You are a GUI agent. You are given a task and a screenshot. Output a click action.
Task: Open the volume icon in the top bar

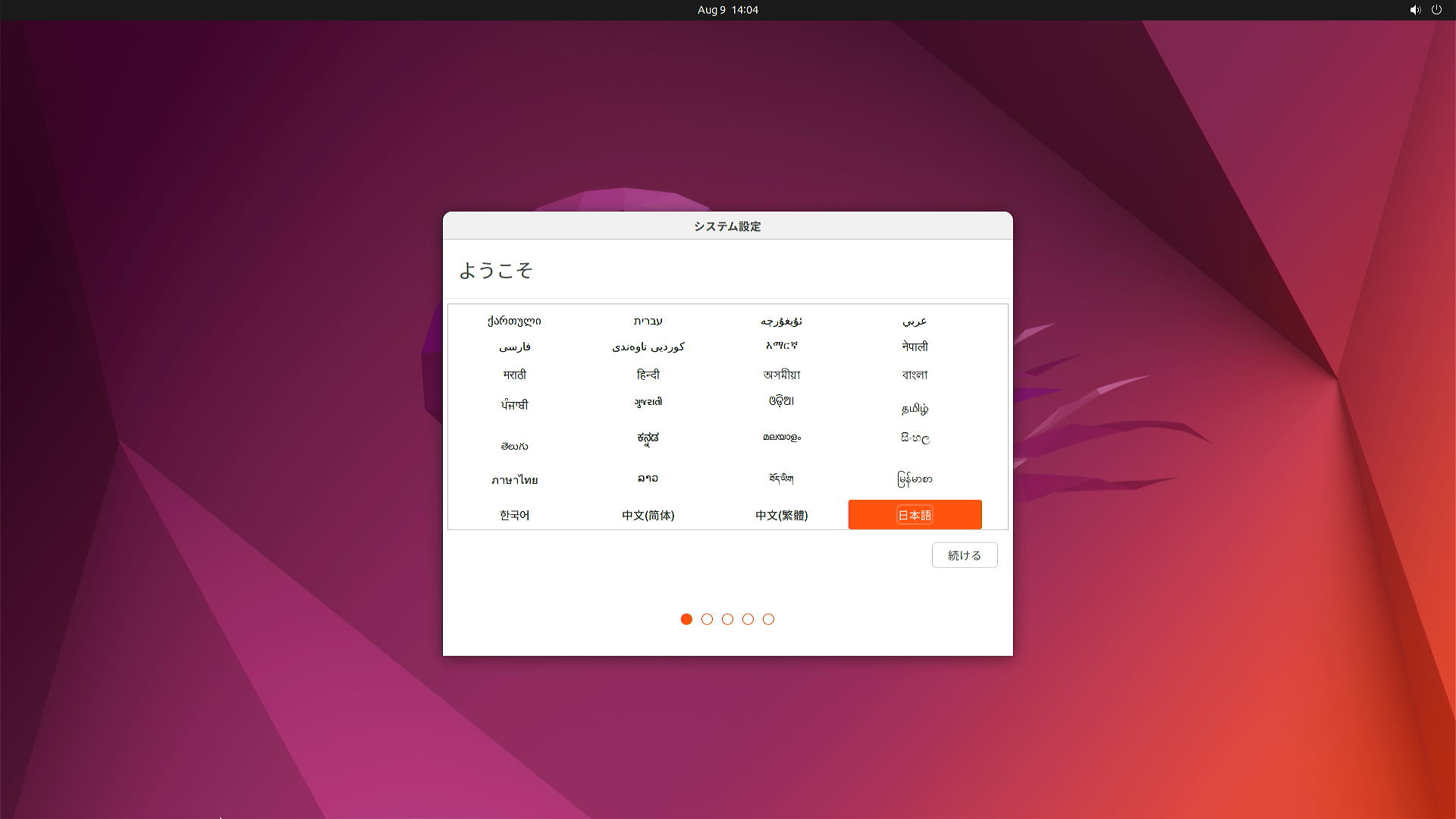tap(1415, 10)
